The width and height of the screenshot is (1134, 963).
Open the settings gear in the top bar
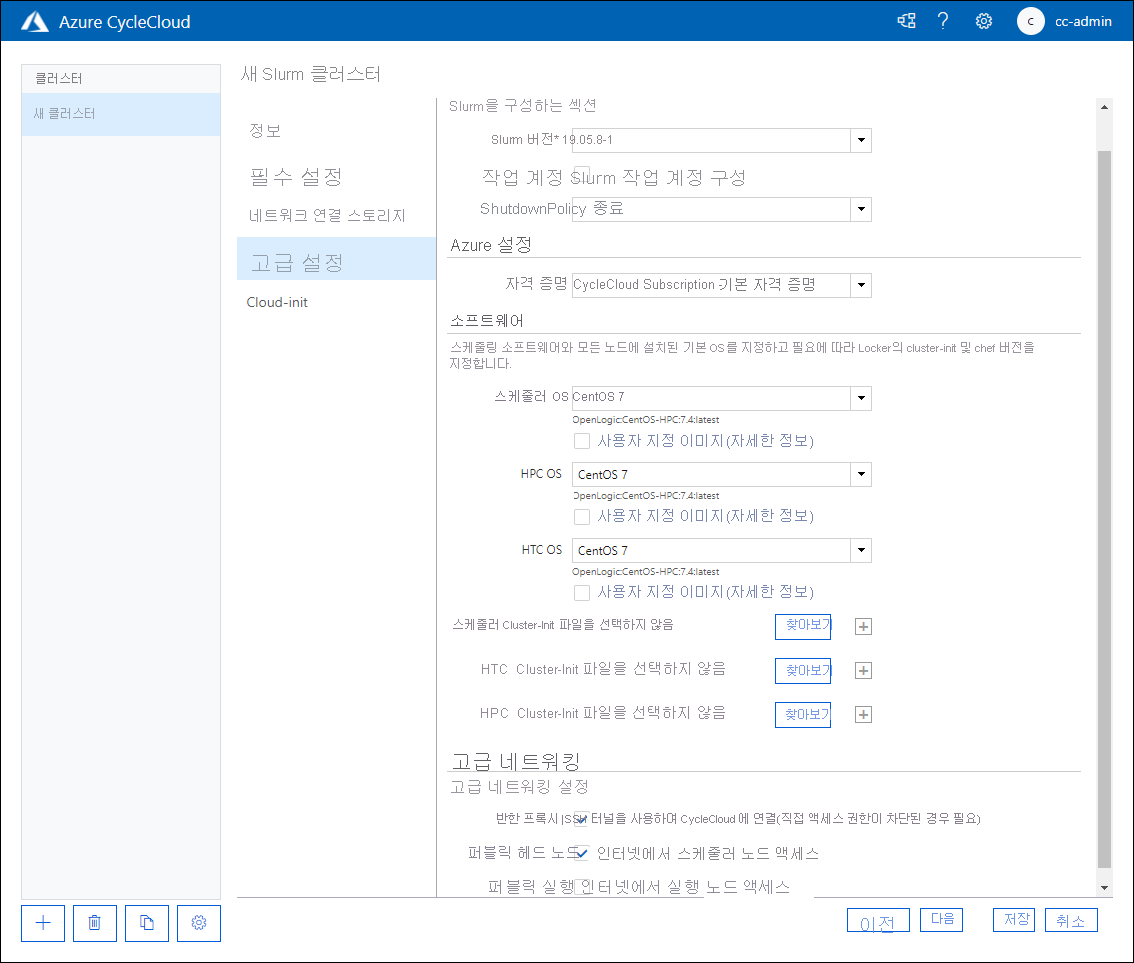click(983, 20)
